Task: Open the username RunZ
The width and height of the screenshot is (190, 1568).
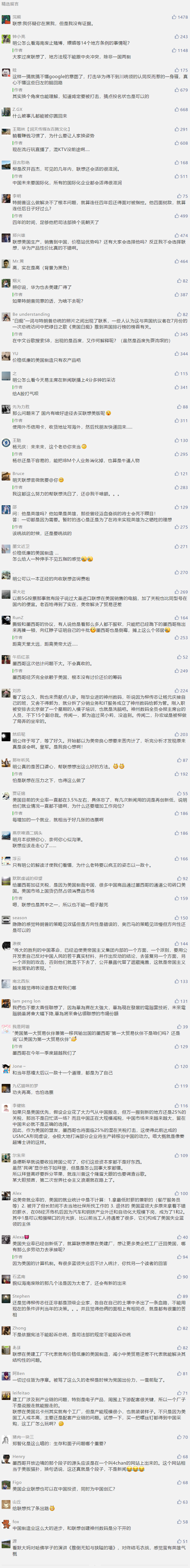Action: tap(18, 617)
